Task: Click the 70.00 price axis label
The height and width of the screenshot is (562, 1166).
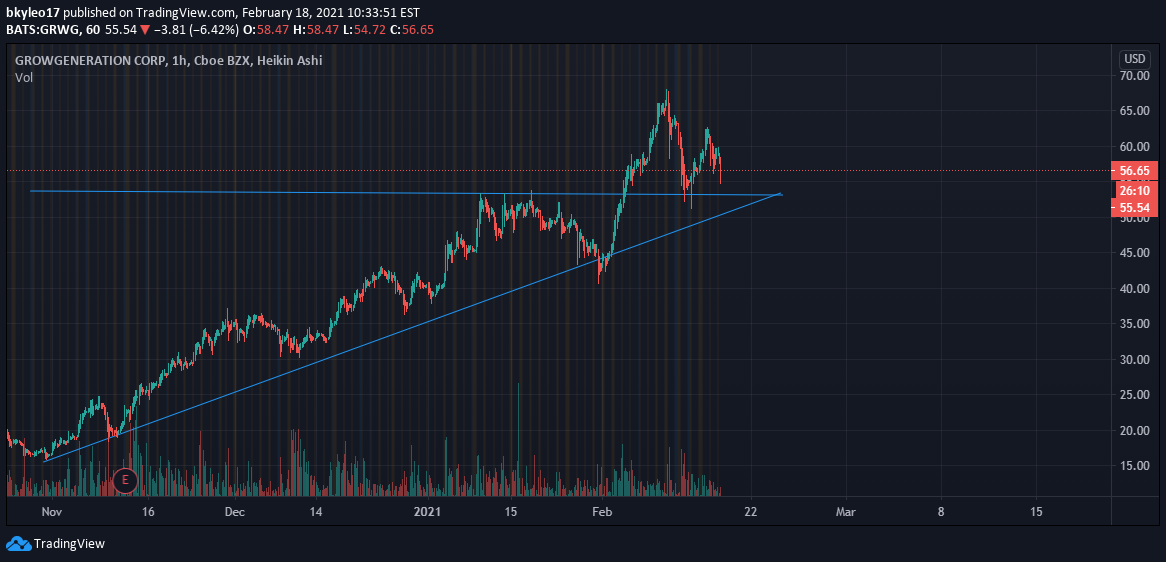Action: tap(1137, 76)
